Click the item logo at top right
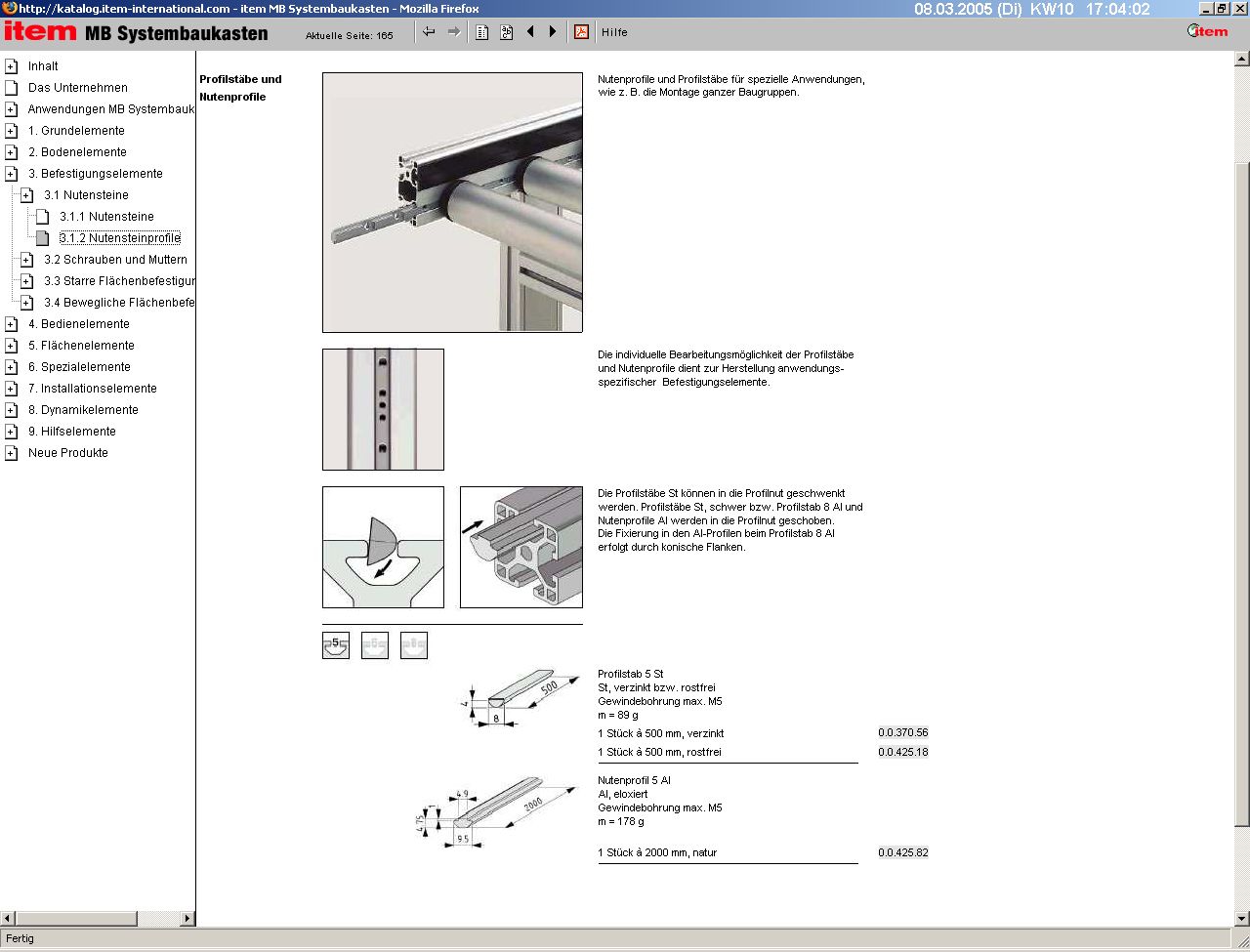Image resolution: width=1250 pixels, height=952 pixels. [1208, 31]
